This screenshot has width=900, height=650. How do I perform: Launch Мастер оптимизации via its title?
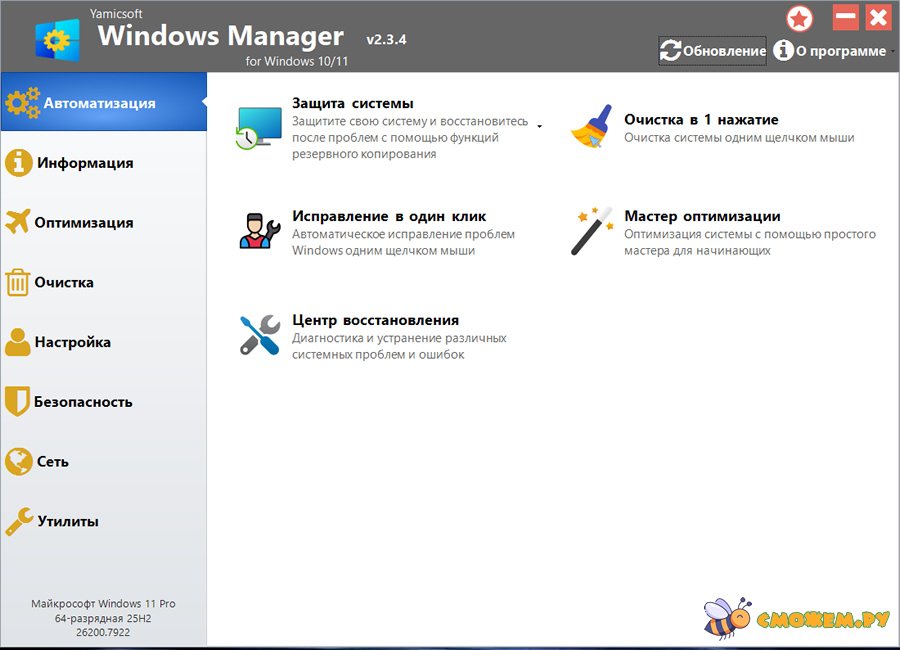coord(702,216)
